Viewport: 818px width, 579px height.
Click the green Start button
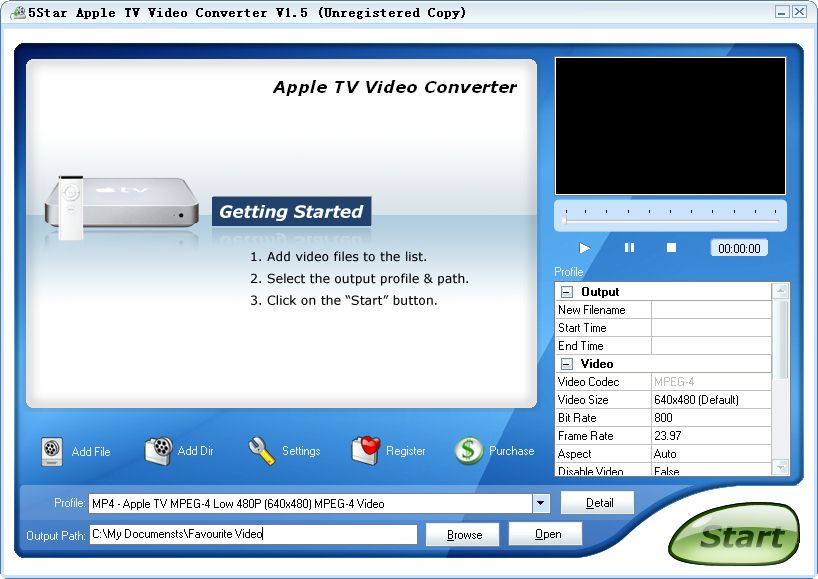click(734, 534)
